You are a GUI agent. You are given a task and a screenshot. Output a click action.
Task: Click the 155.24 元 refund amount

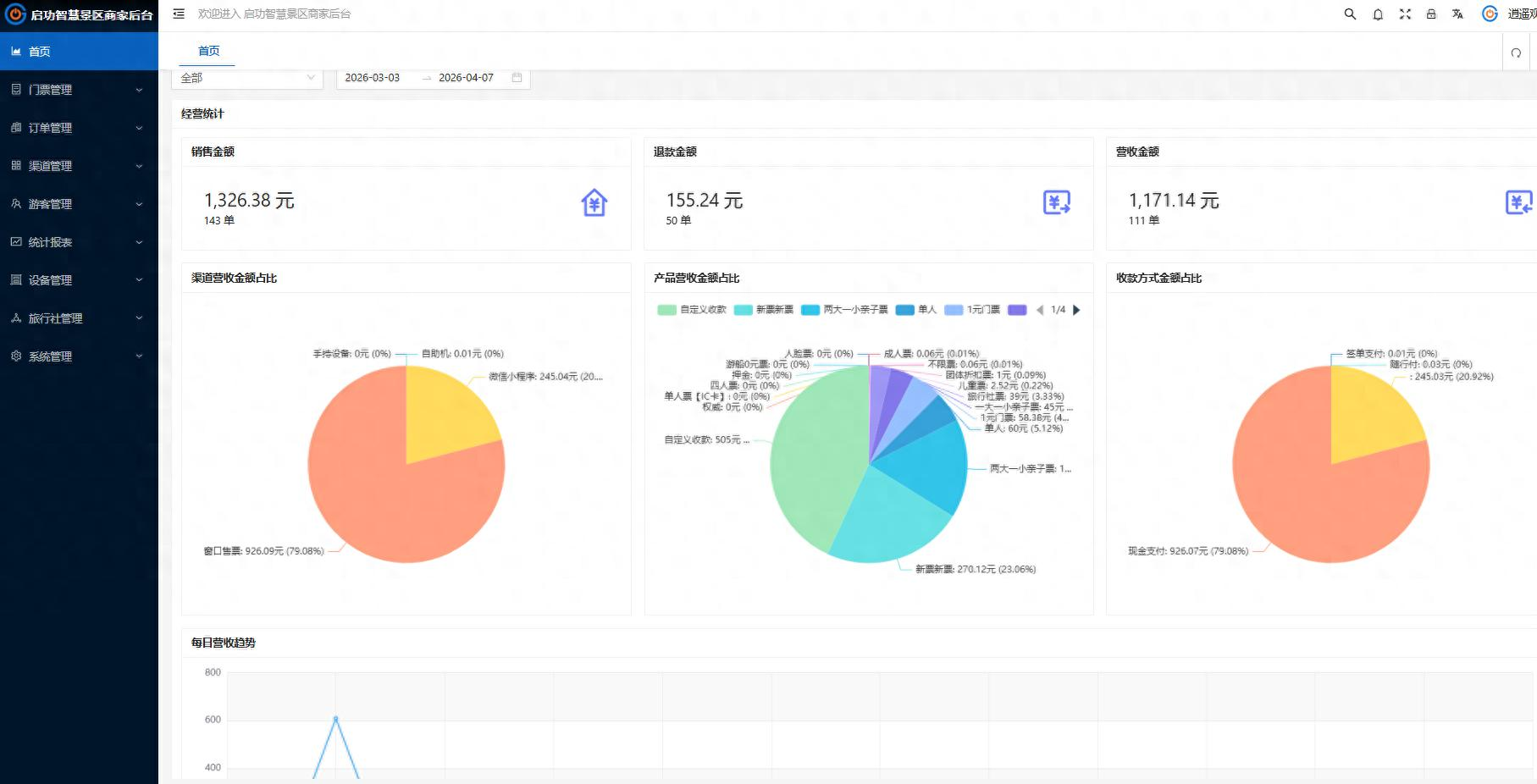pyautogui.click(x=705, y=201)
